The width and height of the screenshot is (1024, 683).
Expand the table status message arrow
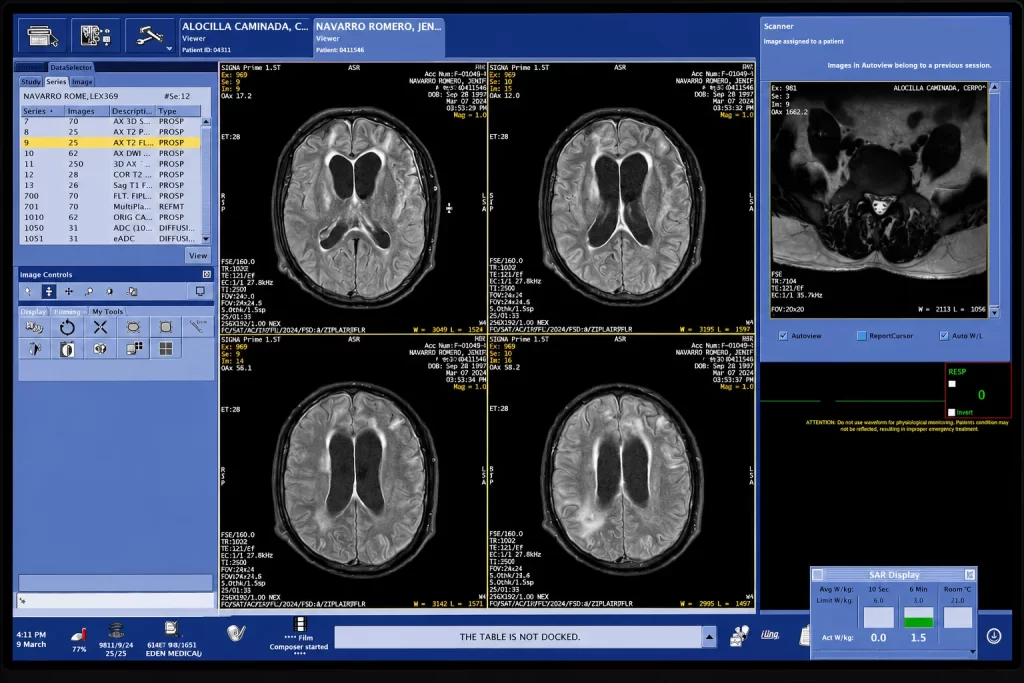click(709, 637)
